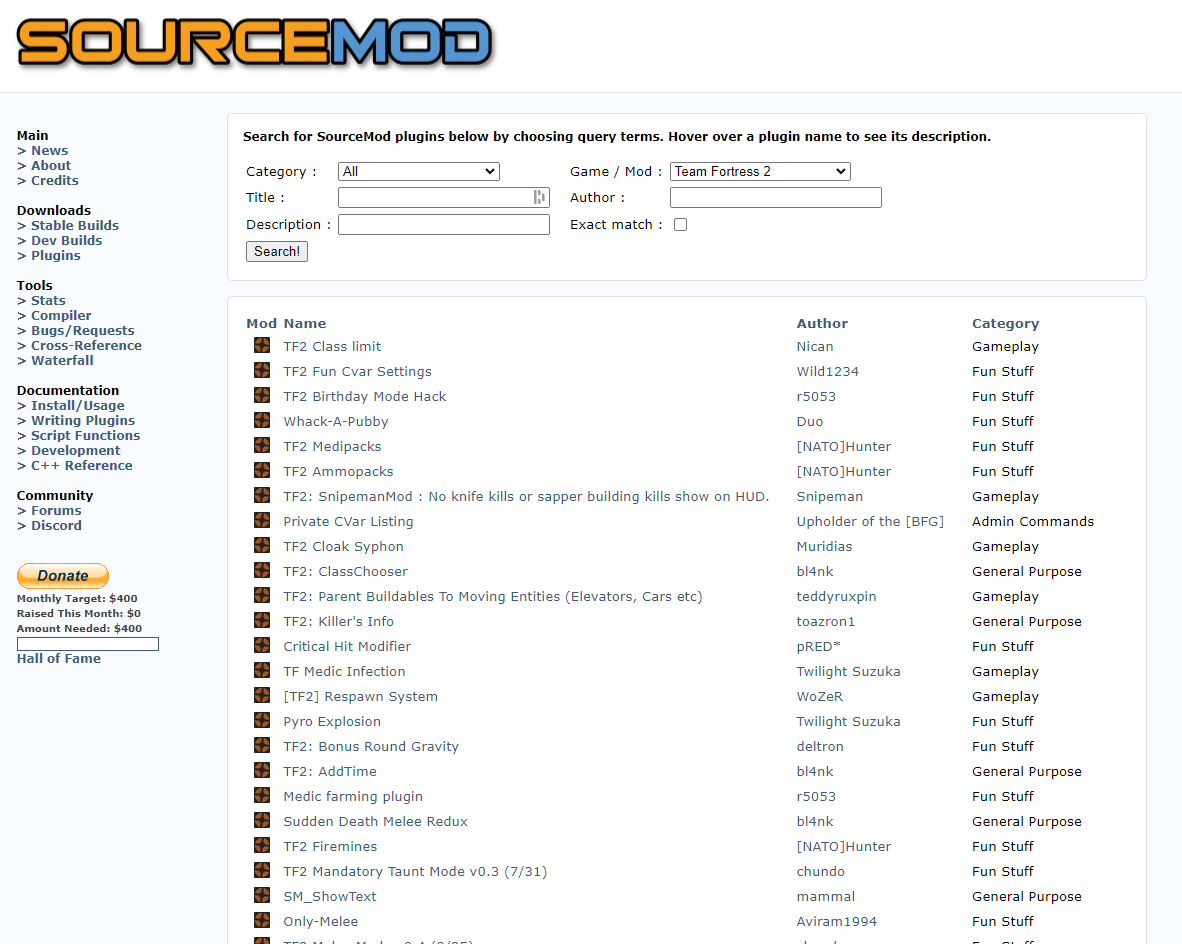Open the Development documentation link
This screenshot has height=944, width=1182.
pos(75,451)
